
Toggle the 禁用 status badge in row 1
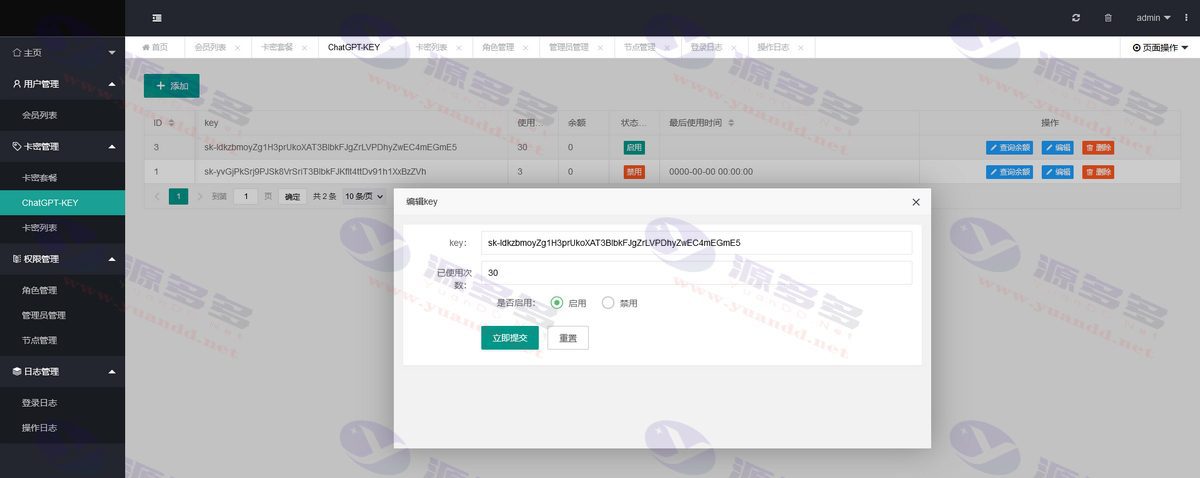tap(633, 172)
